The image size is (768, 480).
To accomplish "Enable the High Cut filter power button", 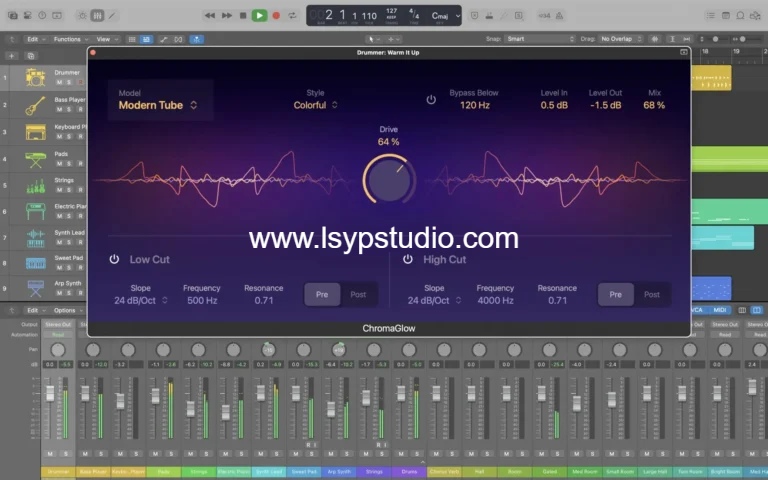I will coord(408,259).
